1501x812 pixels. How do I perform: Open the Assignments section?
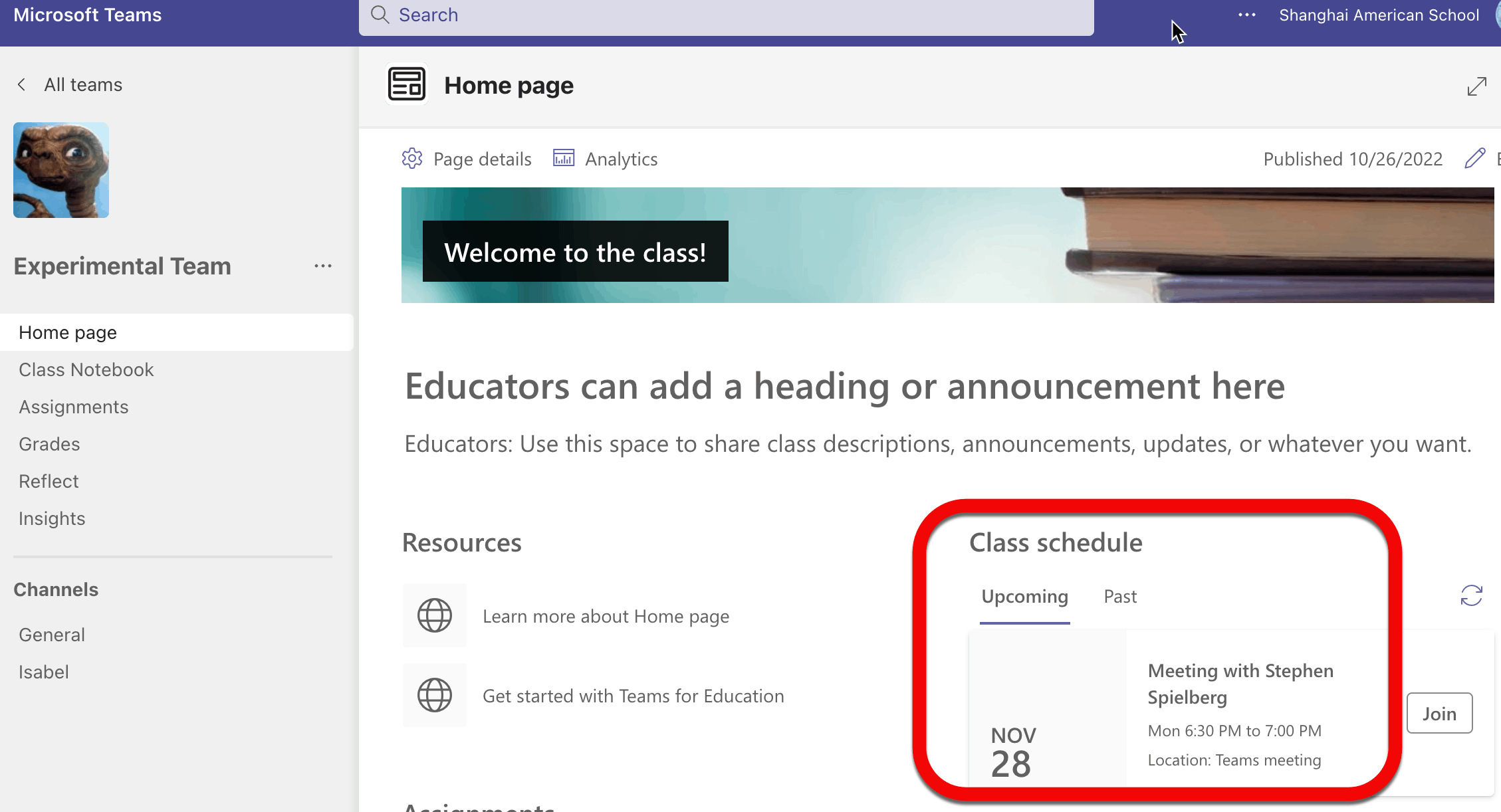click(x=73, y=407)
